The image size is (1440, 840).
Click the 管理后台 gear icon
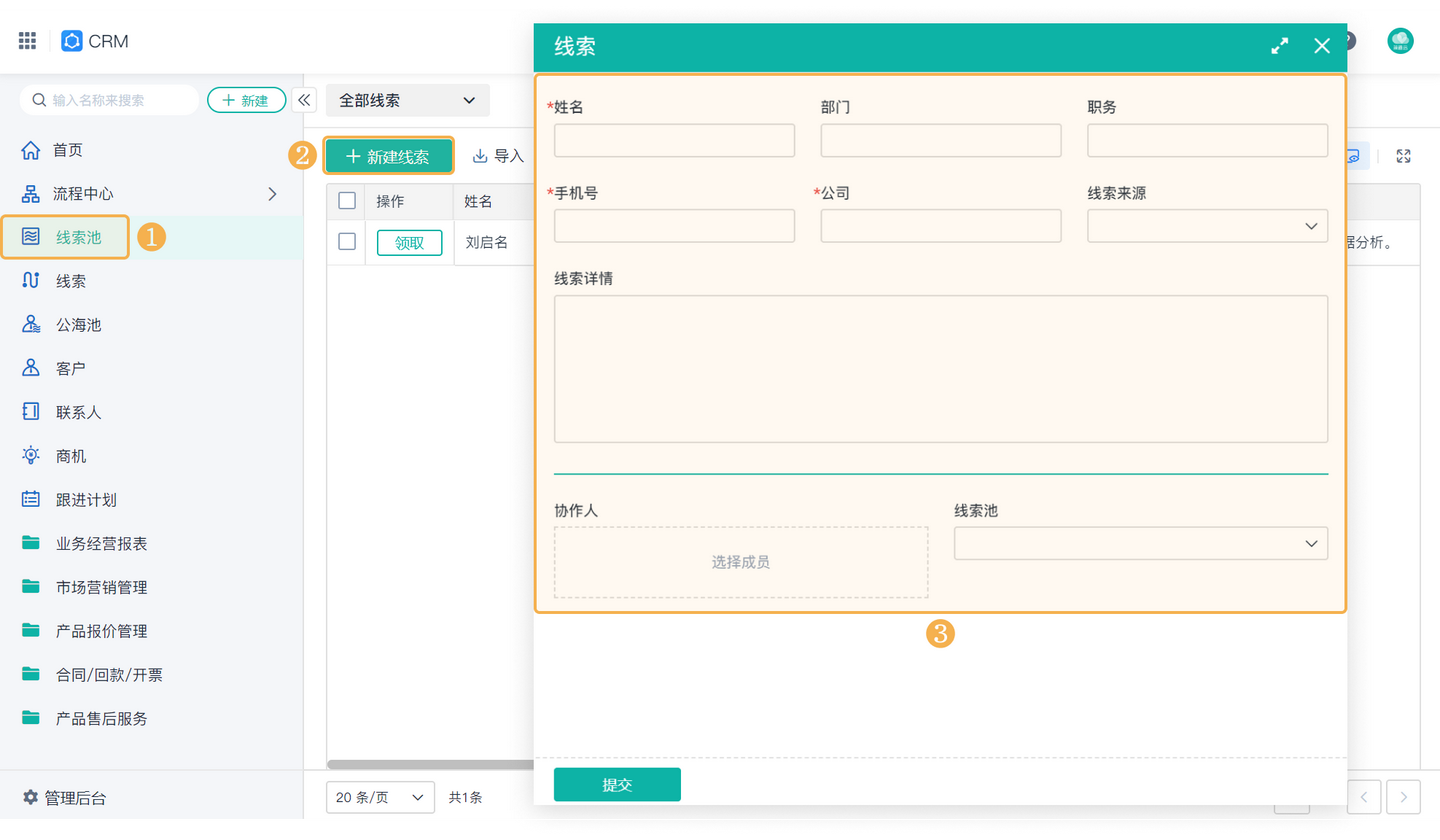(30, 798)
